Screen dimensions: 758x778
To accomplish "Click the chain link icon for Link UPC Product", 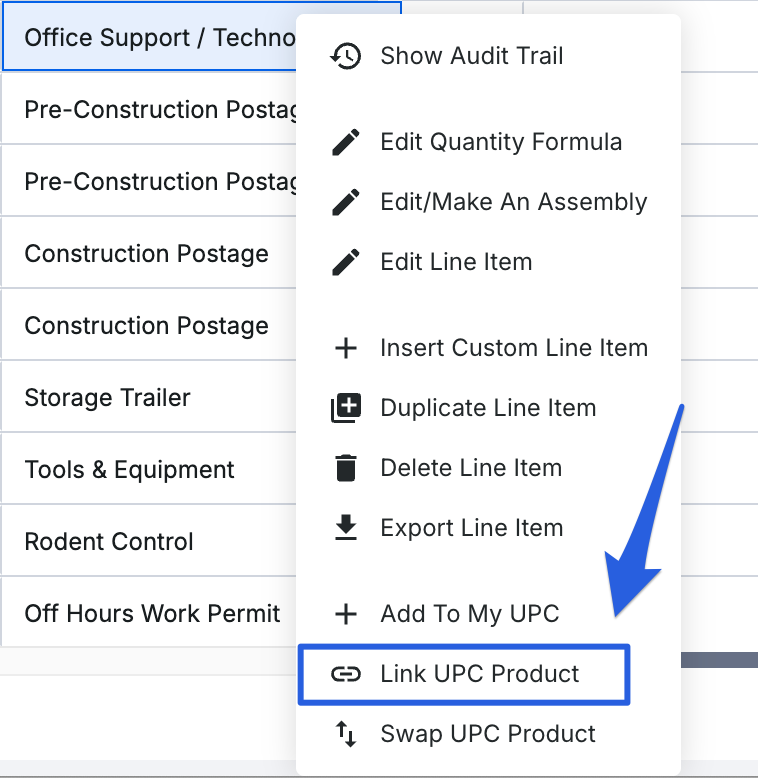I will (345, 674).
